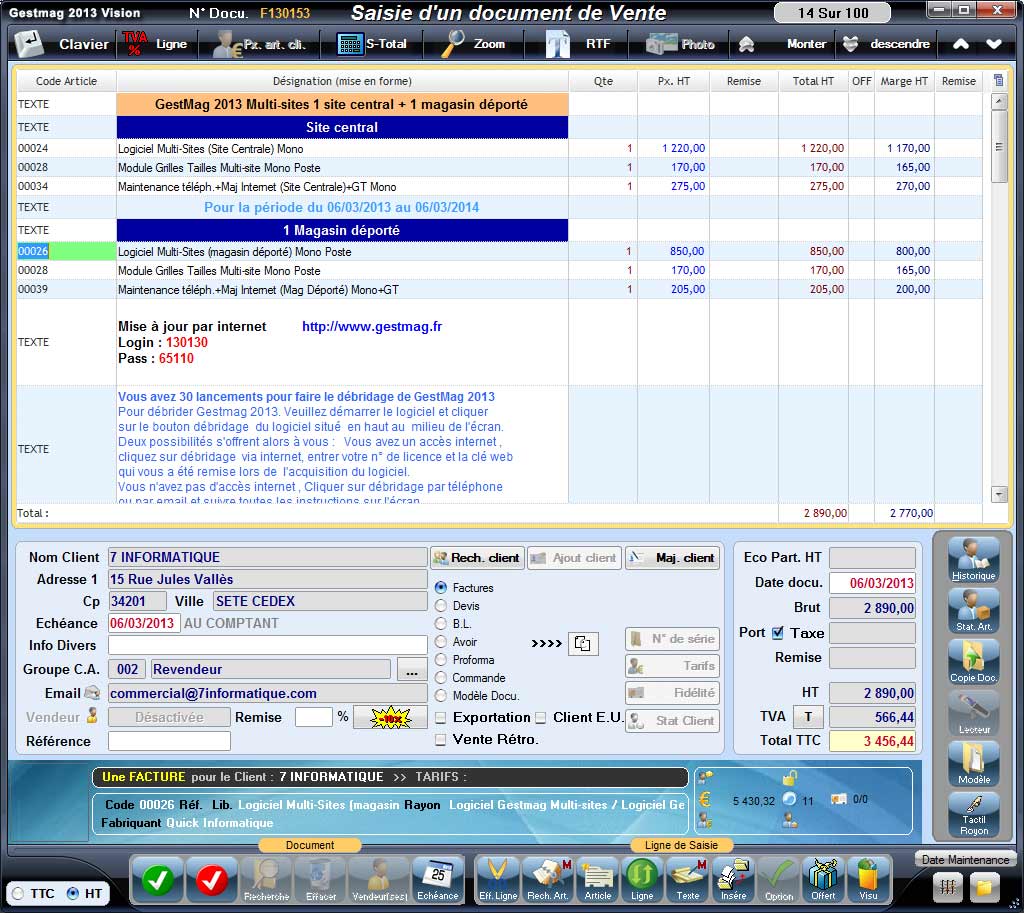1024x913 pixels.
Task: Select the Commande radio button
Action: point(441,678)
